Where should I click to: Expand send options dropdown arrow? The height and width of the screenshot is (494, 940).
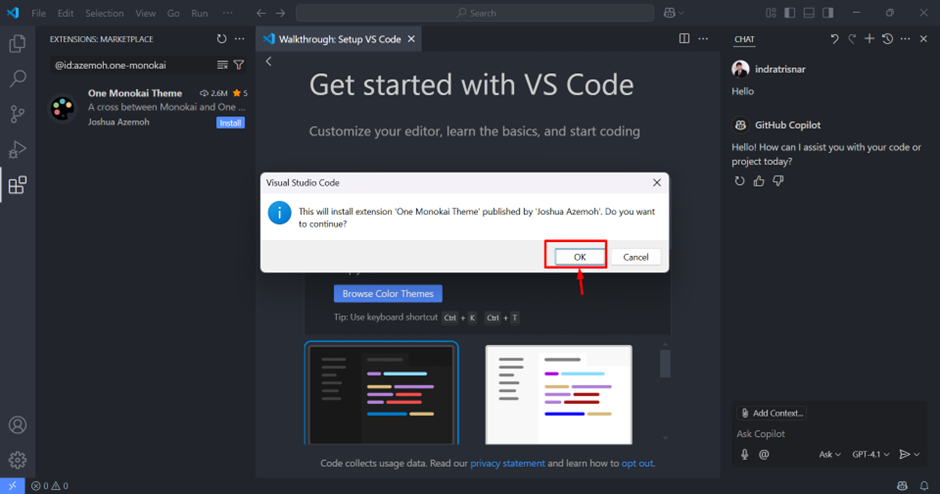click(917, 454)
